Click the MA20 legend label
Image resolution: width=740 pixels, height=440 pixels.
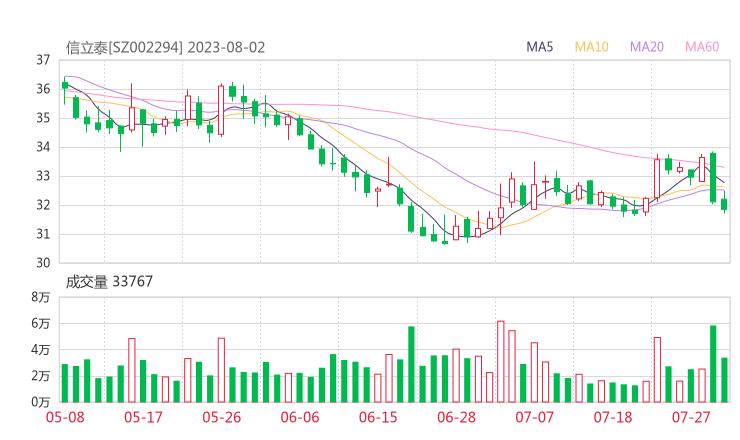[x=647, y=47]
